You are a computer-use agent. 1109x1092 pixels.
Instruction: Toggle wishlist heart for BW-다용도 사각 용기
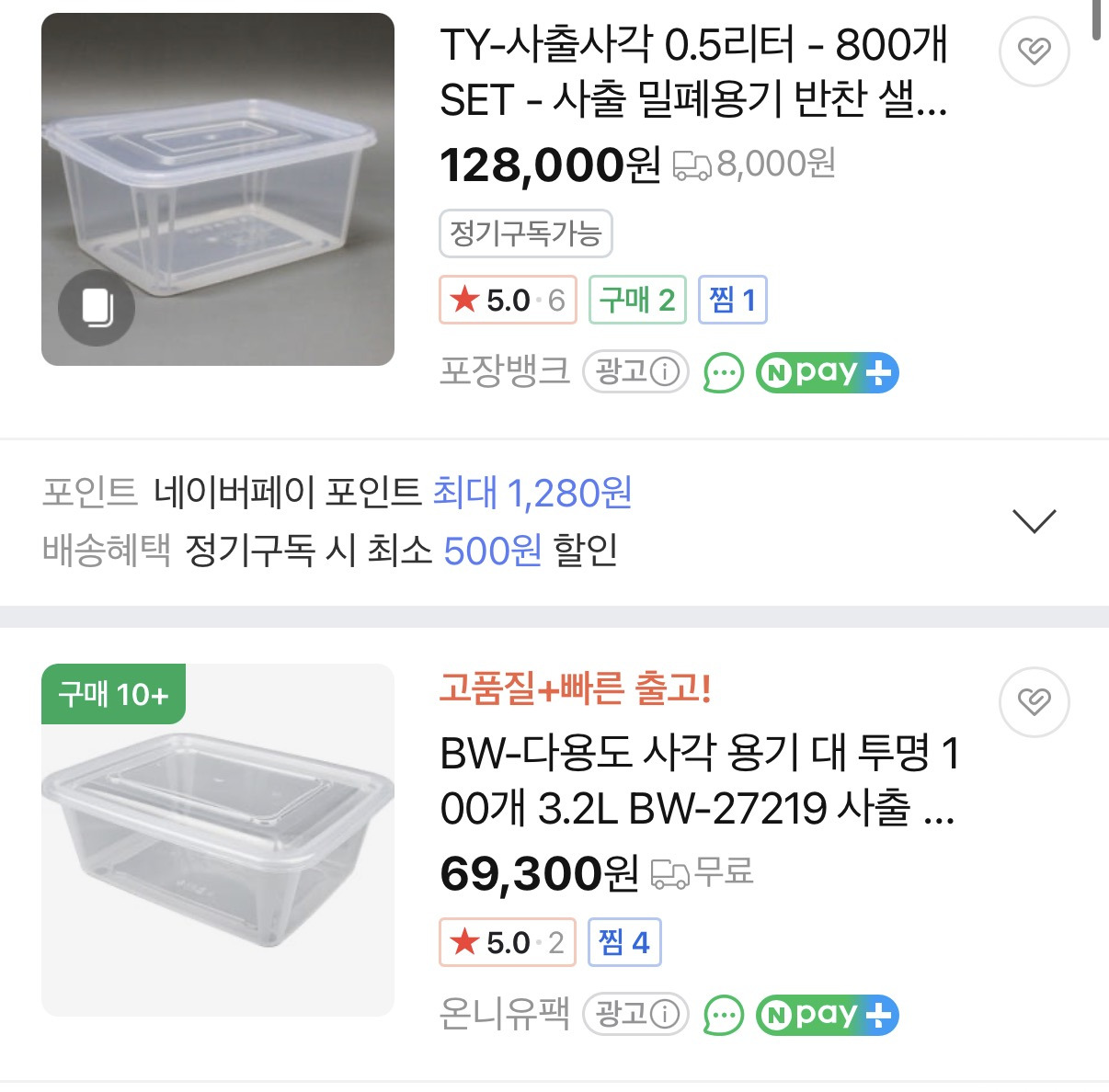tap(1034, 701)
